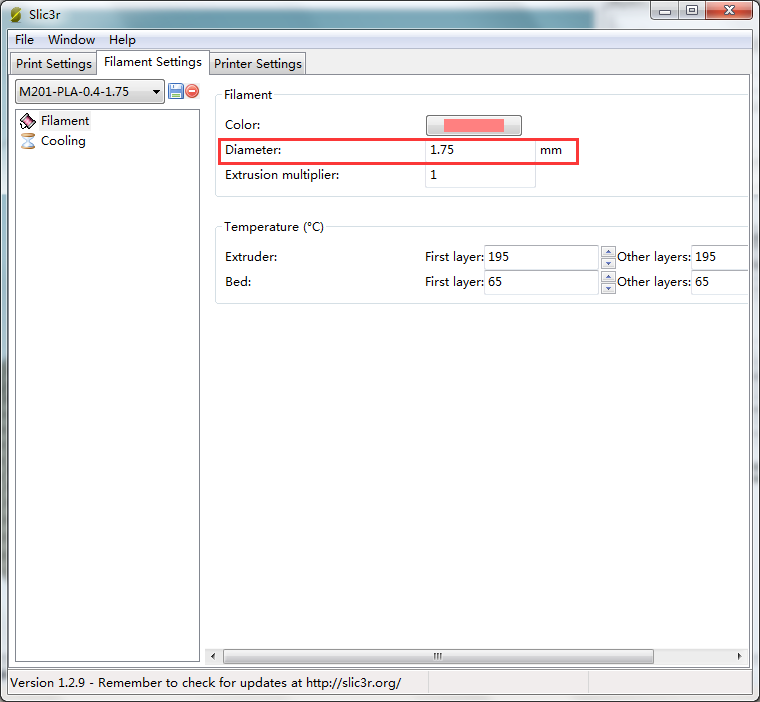Screen dimensions: 760x702
Task: Focus the Extrusion multiplier field
Action: (479, 175)
